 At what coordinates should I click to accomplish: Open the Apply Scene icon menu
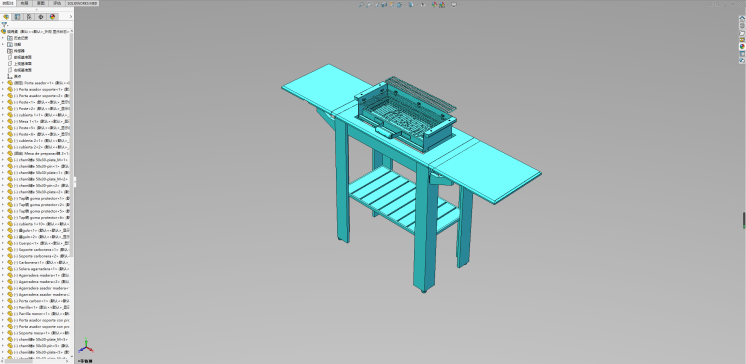click(x=442, y=5)
